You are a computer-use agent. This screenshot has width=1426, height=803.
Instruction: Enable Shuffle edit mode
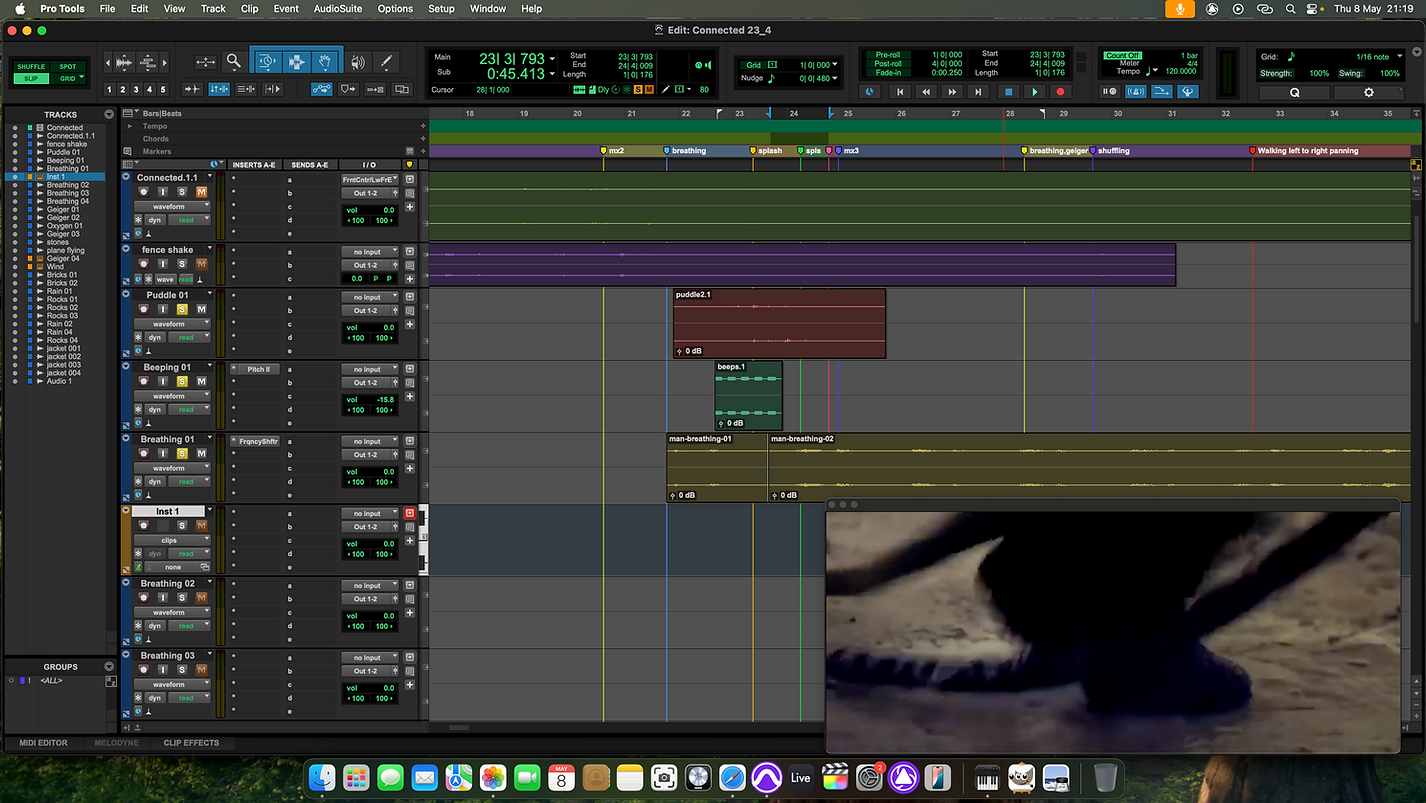point(31,67)
